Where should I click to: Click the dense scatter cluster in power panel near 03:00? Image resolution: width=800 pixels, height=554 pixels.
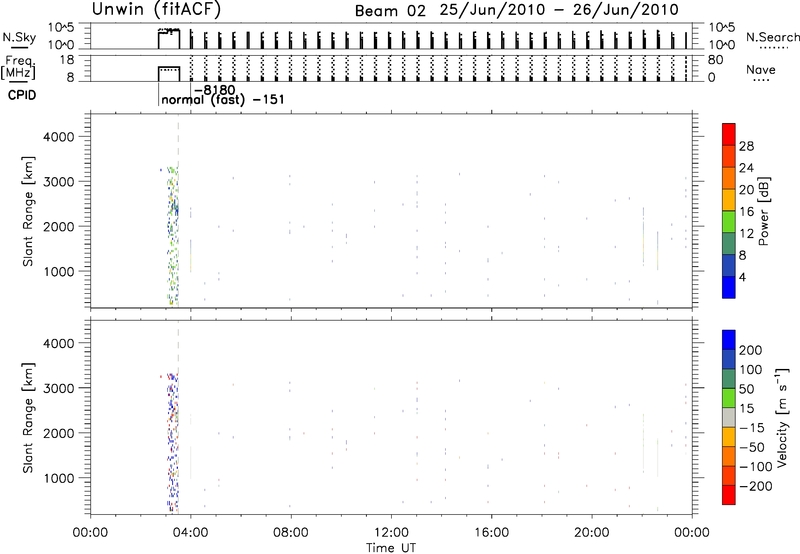tap(173, 235)
